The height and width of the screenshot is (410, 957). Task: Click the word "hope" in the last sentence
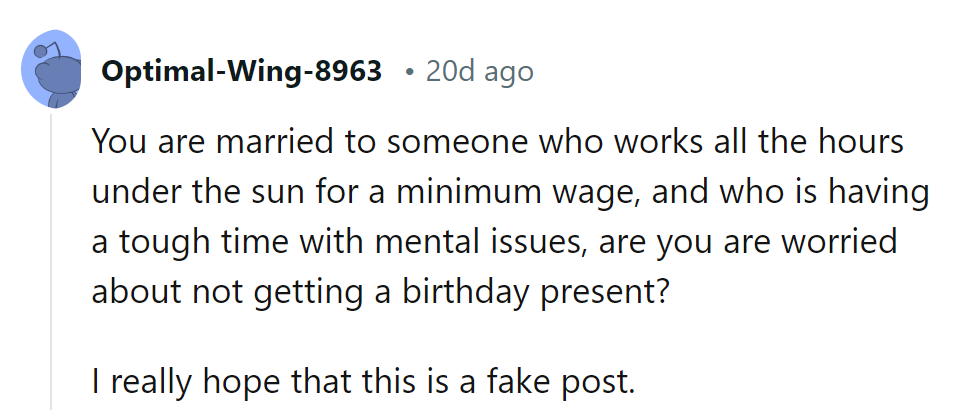(244, 382)
